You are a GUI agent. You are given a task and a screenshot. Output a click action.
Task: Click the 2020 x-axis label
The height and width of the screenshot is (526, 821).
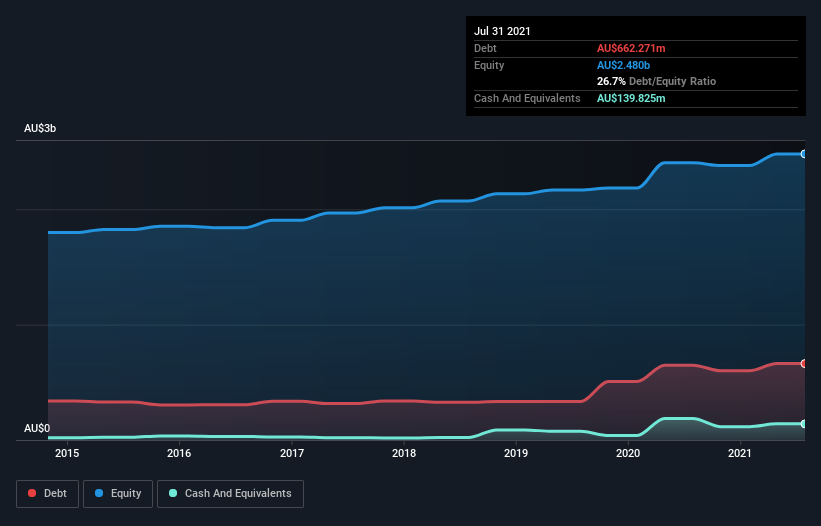[628, 453]
